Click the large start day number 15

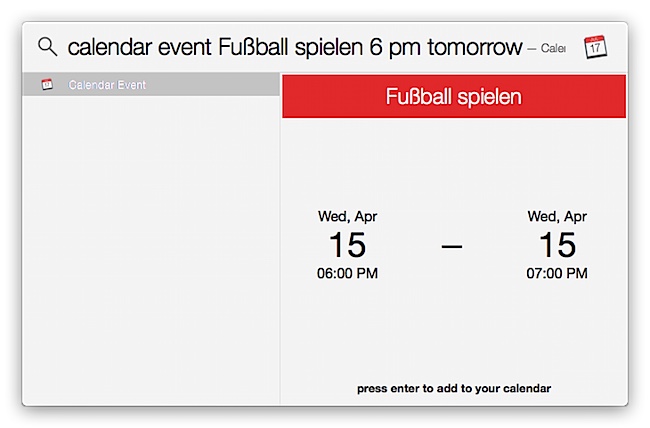pos(347,245)
